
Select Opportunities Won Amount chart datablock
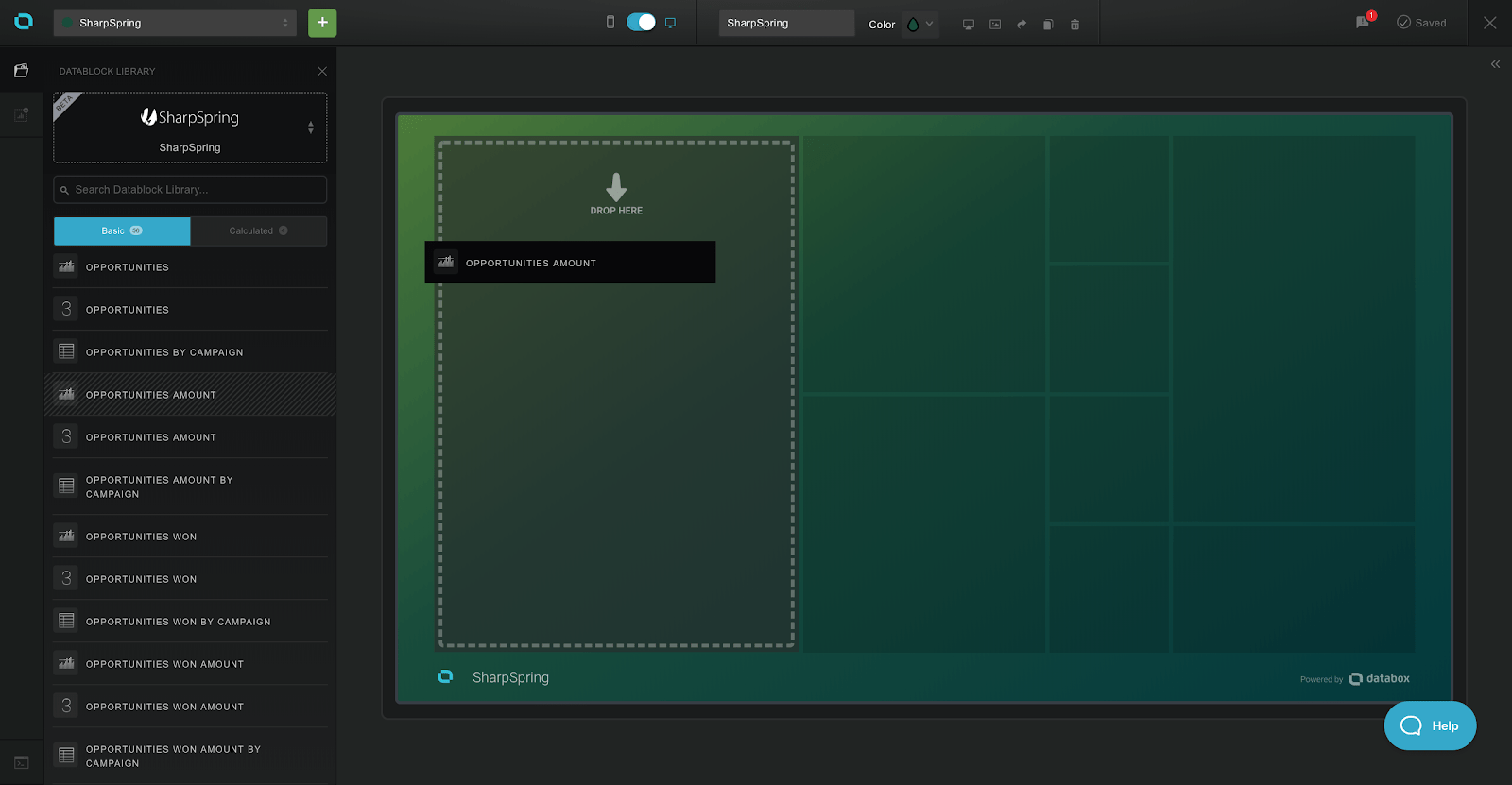pos(190,664)
